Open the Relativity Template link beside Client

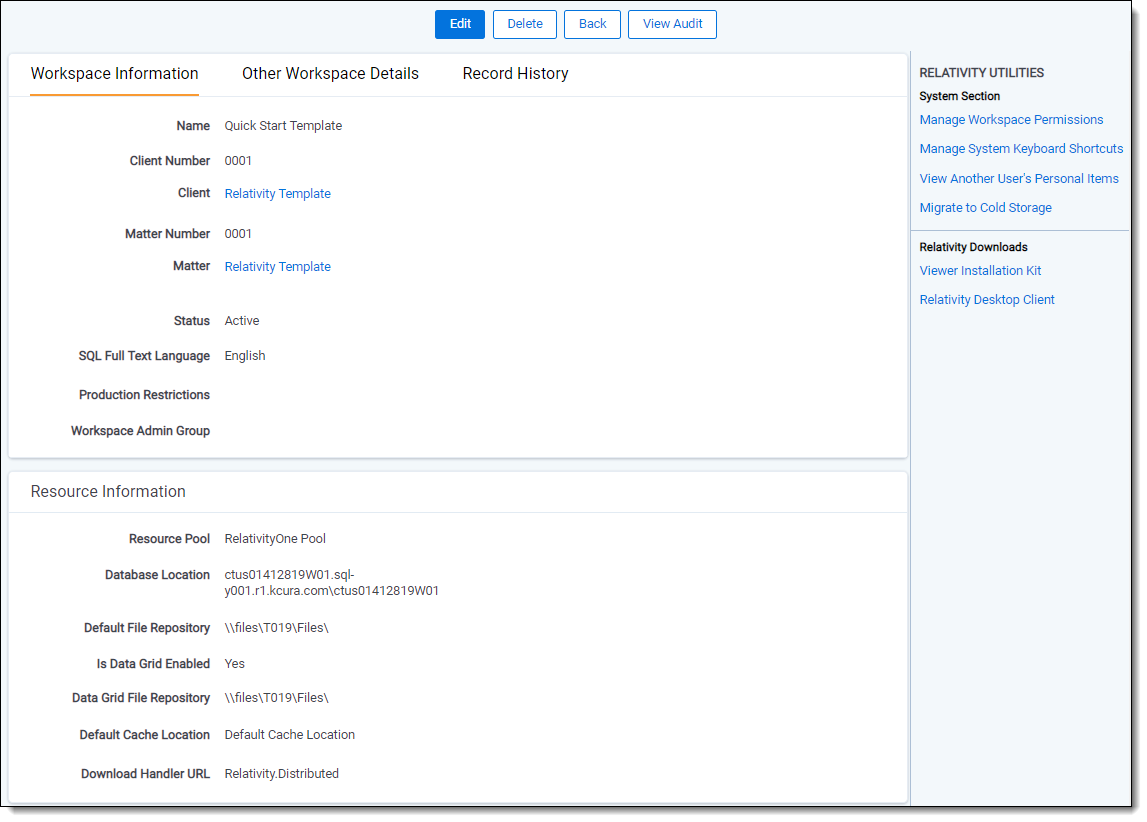(277, 194)
